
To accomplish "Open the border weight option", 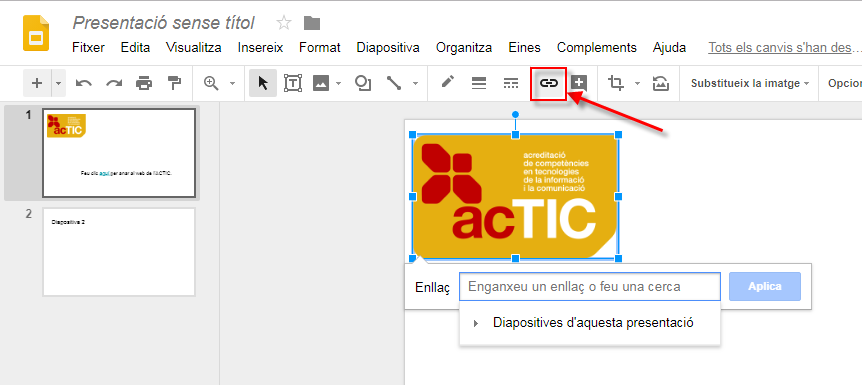I will 479,83.
